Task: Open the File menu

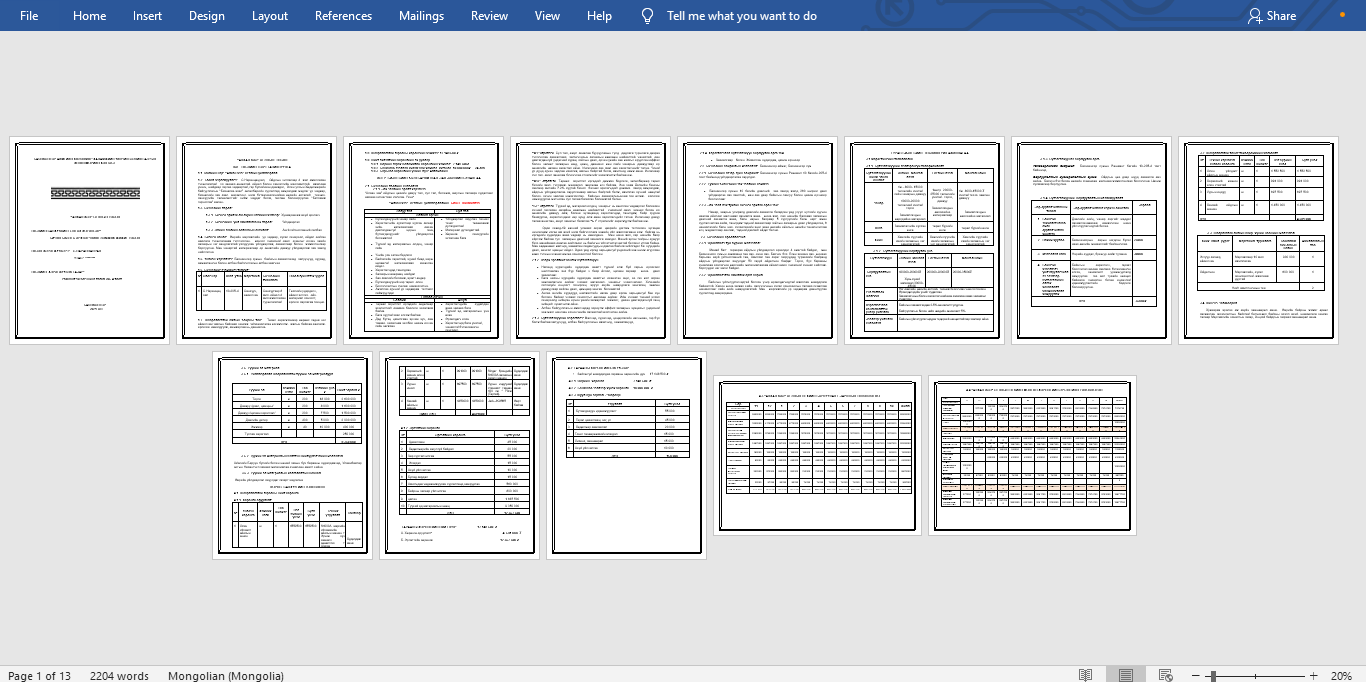Action: (29, 16)
